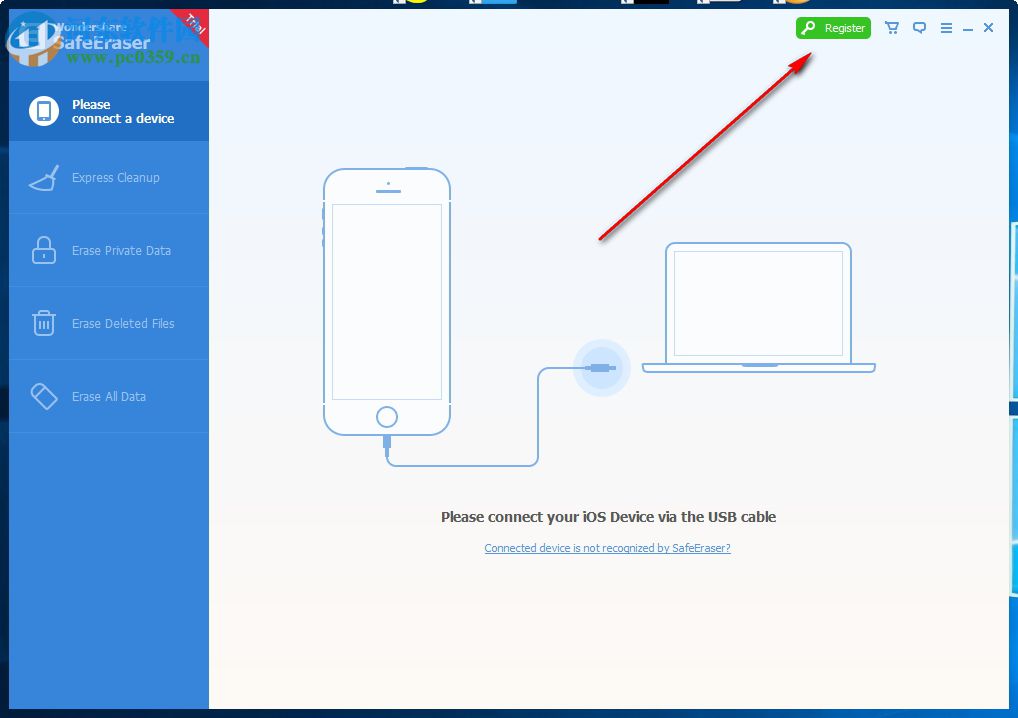Open Erase Private Data using the lock icon

(x=42, y=250)
